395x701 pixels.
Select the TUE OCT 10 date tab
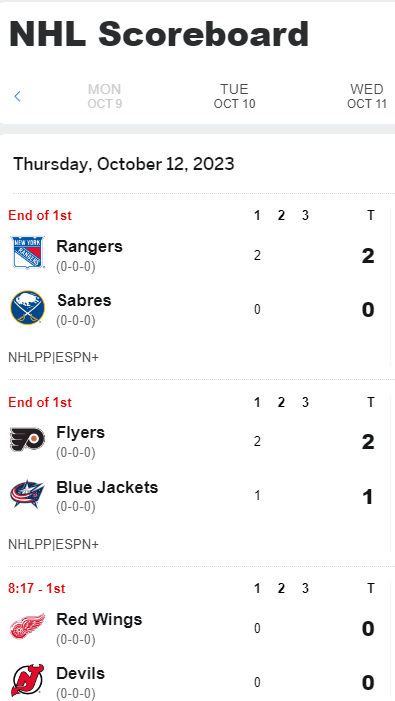tap(234, 96)
